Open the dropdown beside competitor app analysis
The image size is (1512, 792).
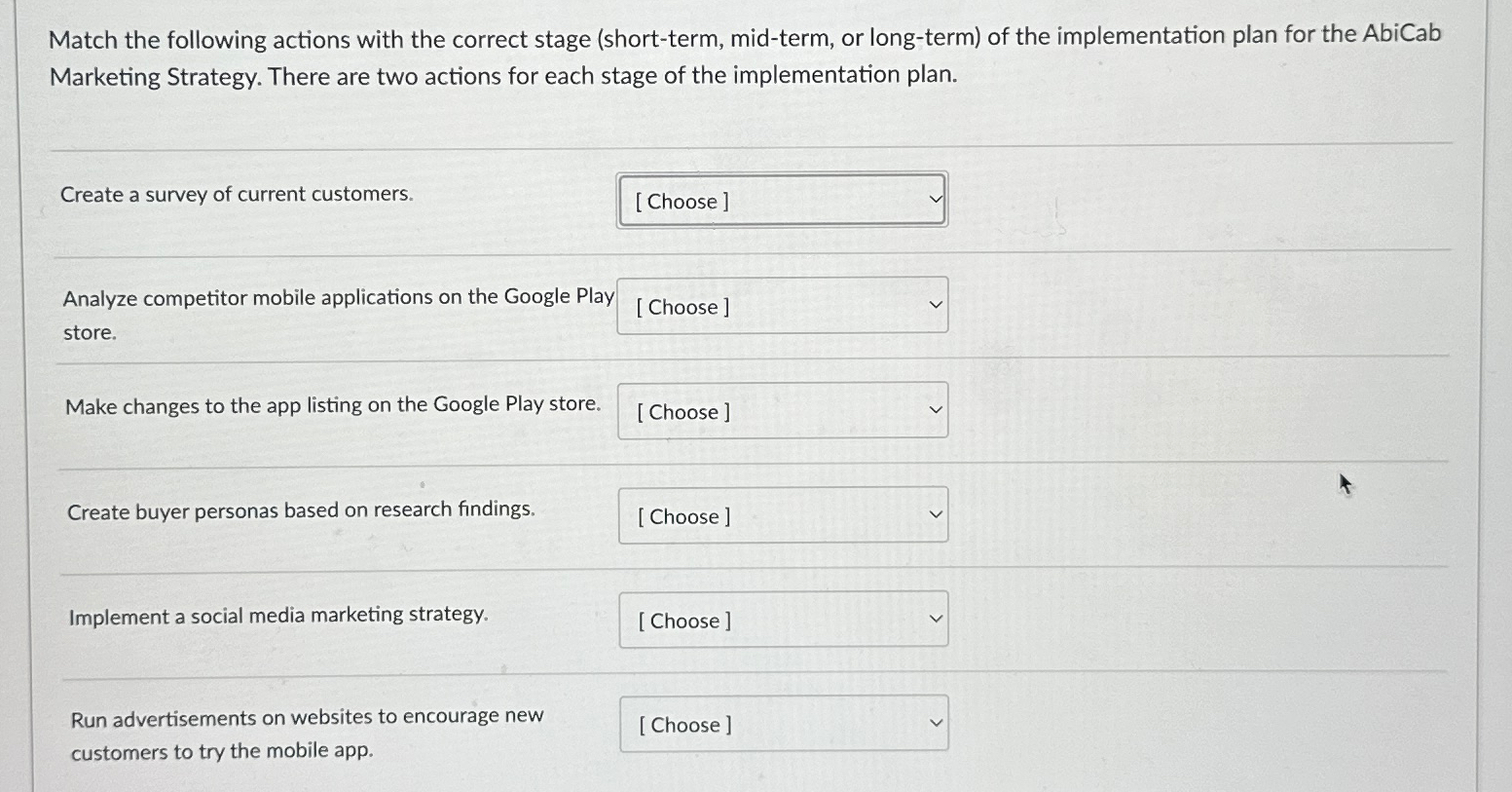[781, 306]
